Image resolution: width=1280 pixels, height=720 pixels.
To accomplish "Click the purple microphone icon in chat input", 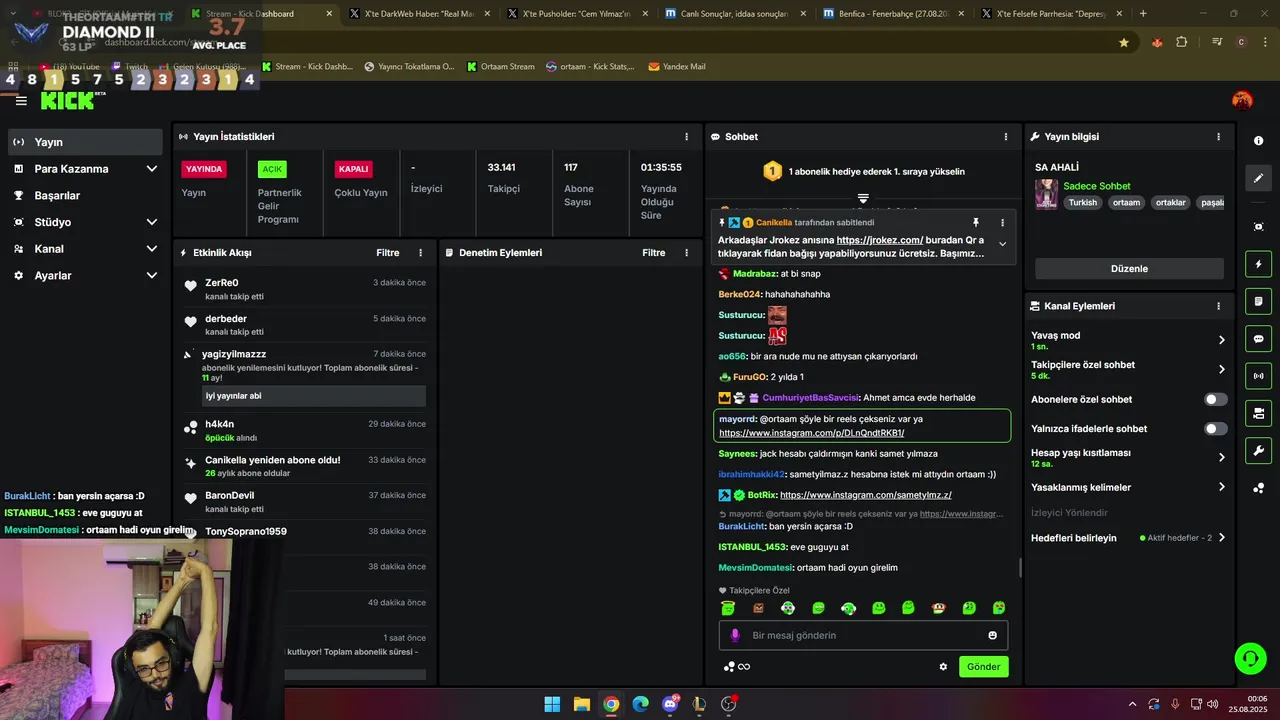I will coord(735,635).
